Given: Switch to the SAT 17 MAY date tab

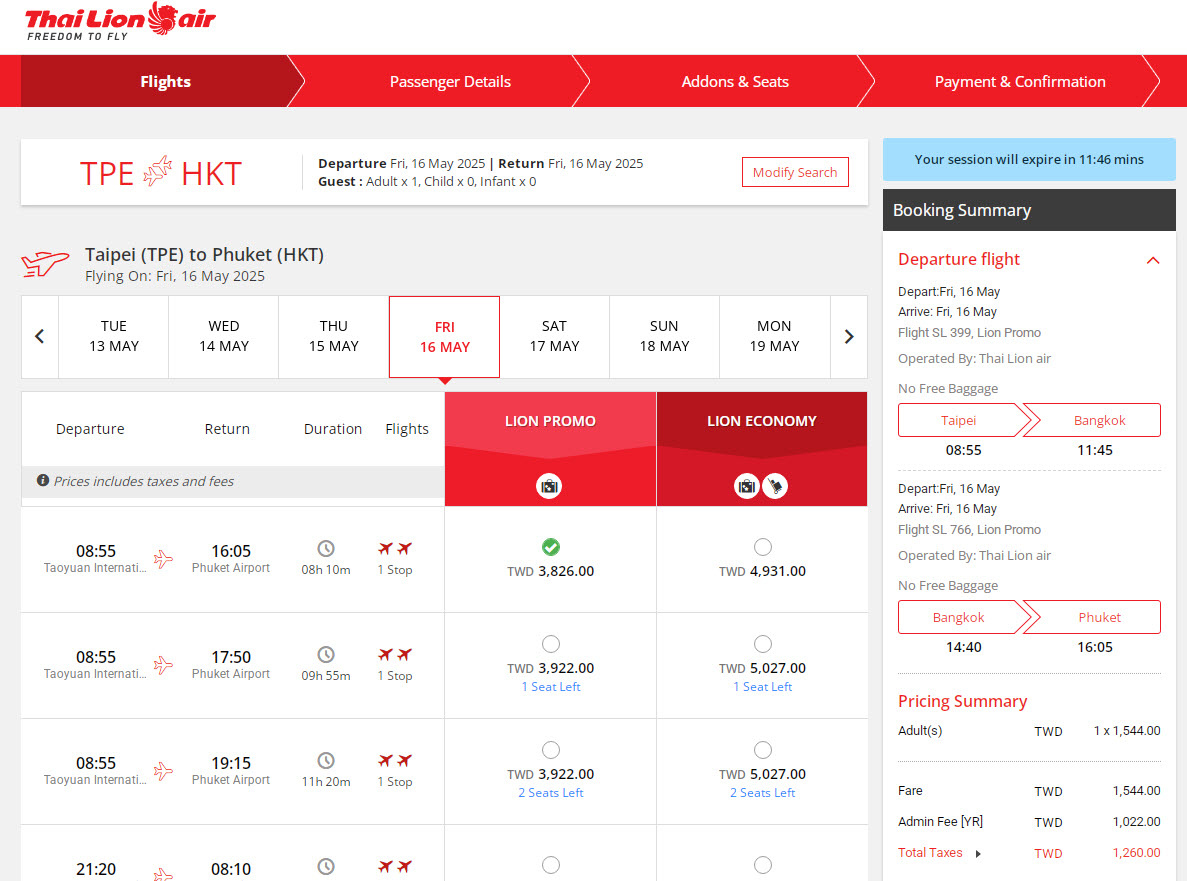Looking at the screenshot, I should [554, 337].
